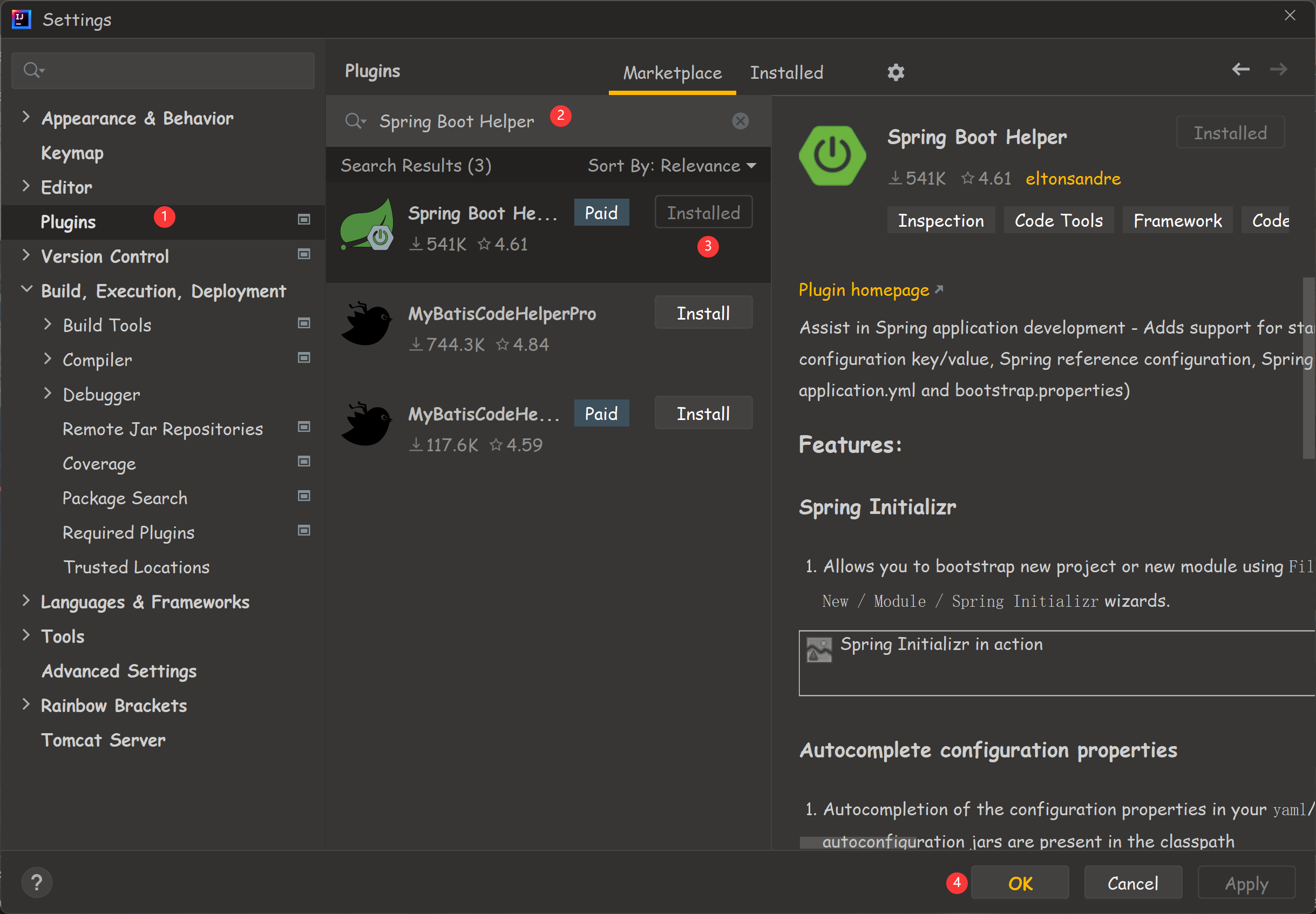Select Spring Boot Helper search result

point(548,233)
